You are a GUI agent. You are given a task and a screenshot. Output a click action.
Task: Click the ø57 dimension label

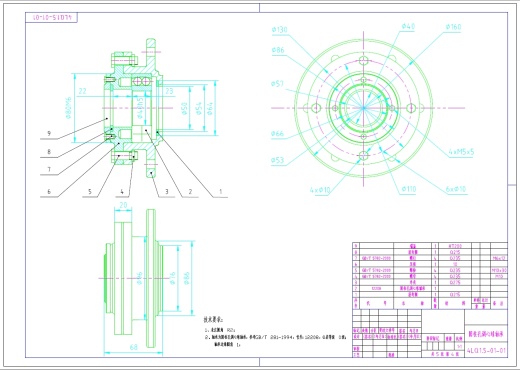click(x=277, y=83)
